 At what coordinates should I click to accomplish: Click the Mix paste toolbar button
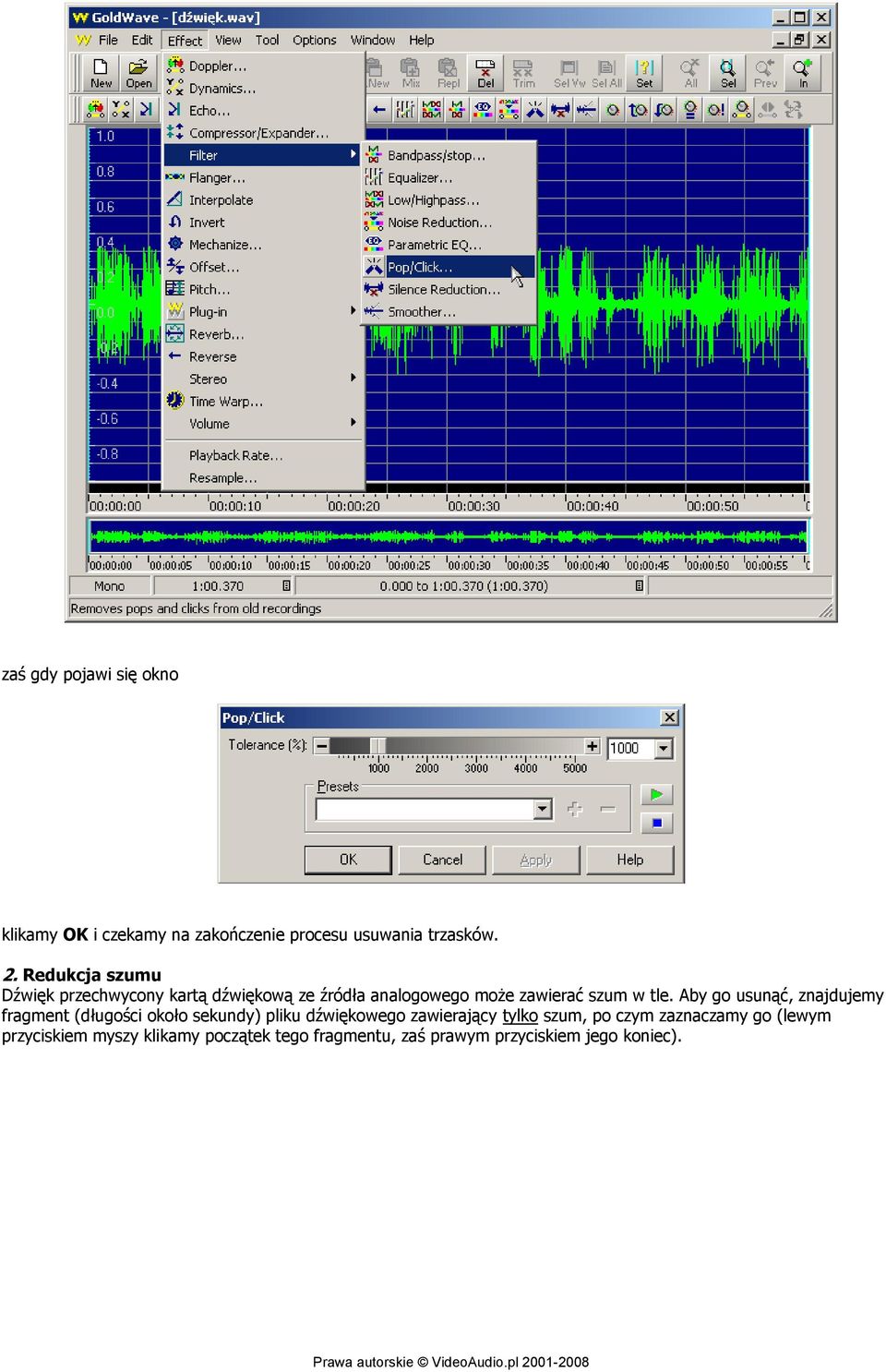coord(411,73)
